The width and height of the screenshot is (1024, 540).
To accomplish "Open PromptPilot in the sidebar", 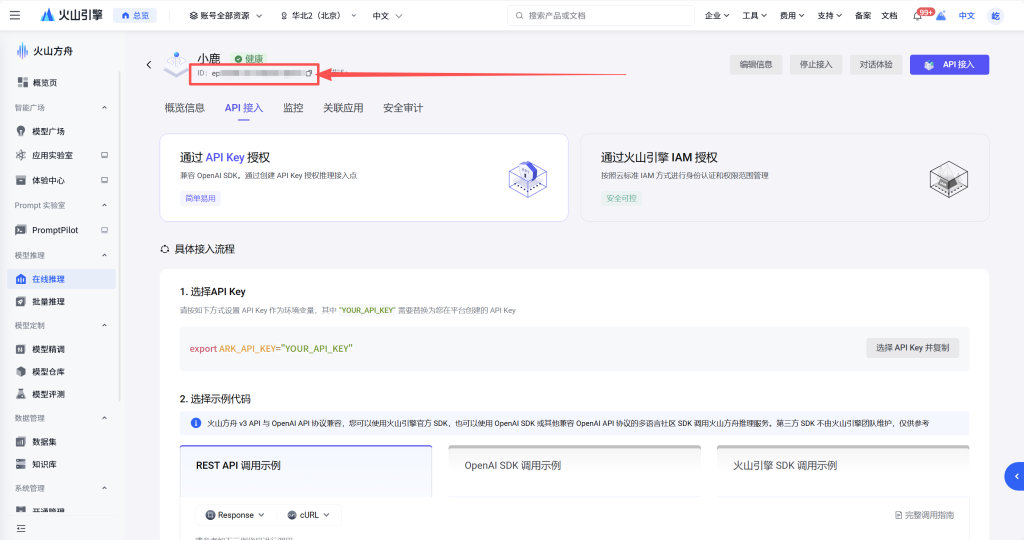I will [54, 230].
